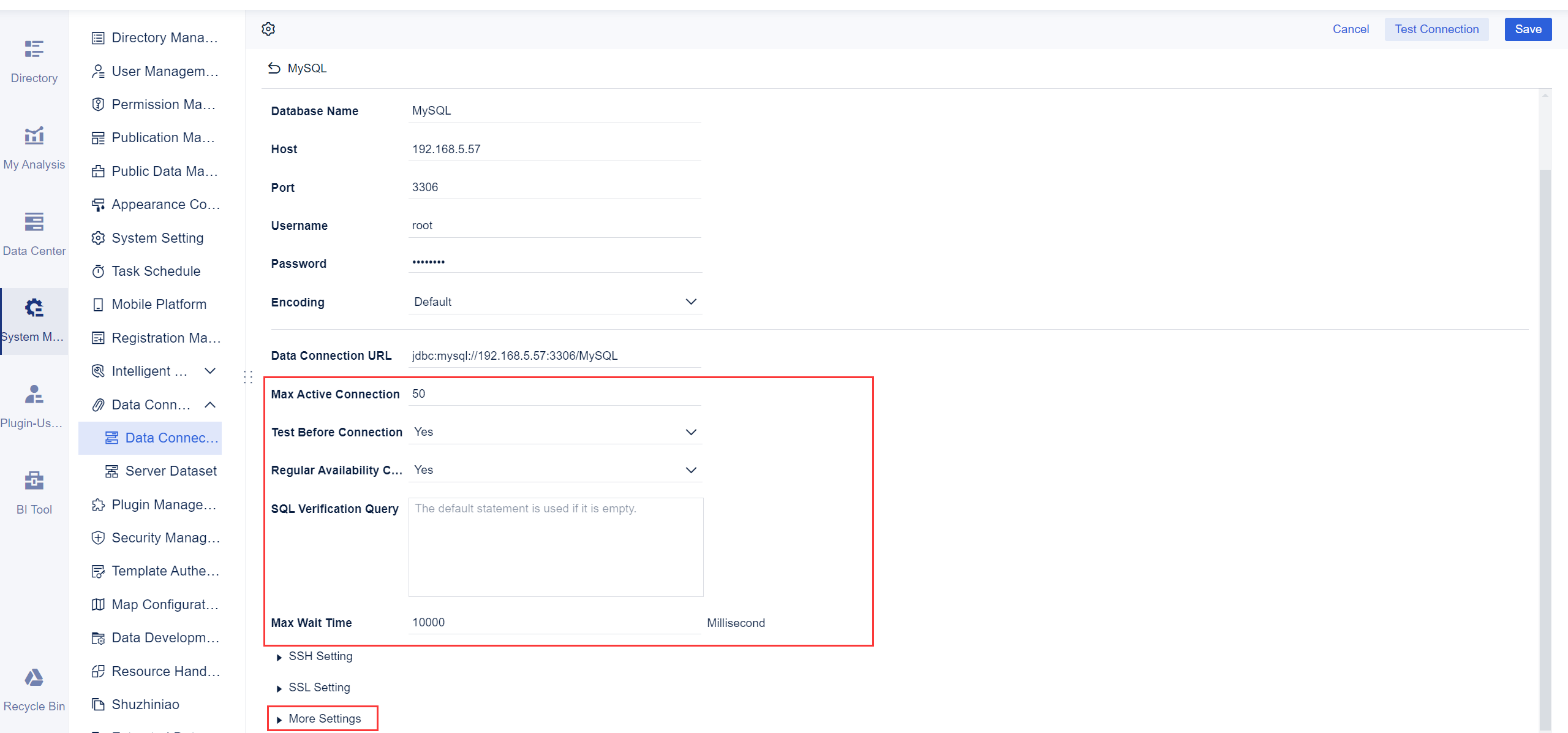1568x733 pixels.
Task: Select the Directory icon in the left rail
Action: [x=34, y=58]
